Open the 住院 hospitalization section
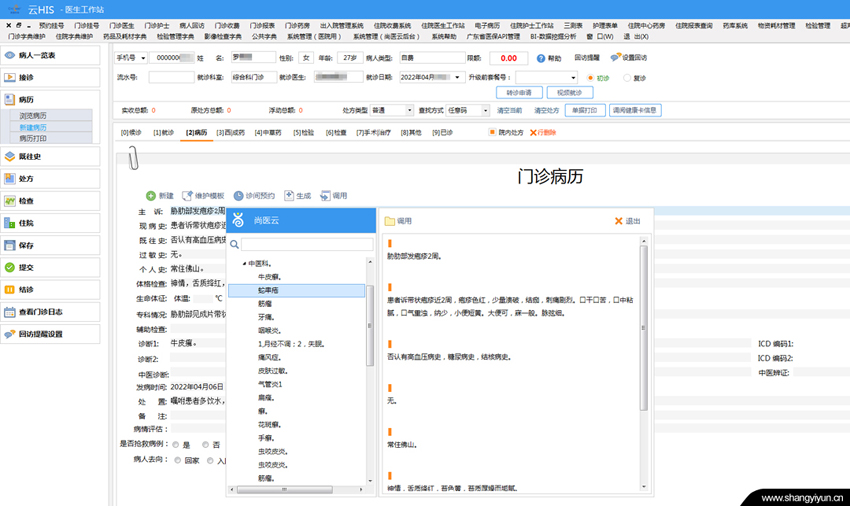This screenshot has height=506, width=850. point(50,223)
